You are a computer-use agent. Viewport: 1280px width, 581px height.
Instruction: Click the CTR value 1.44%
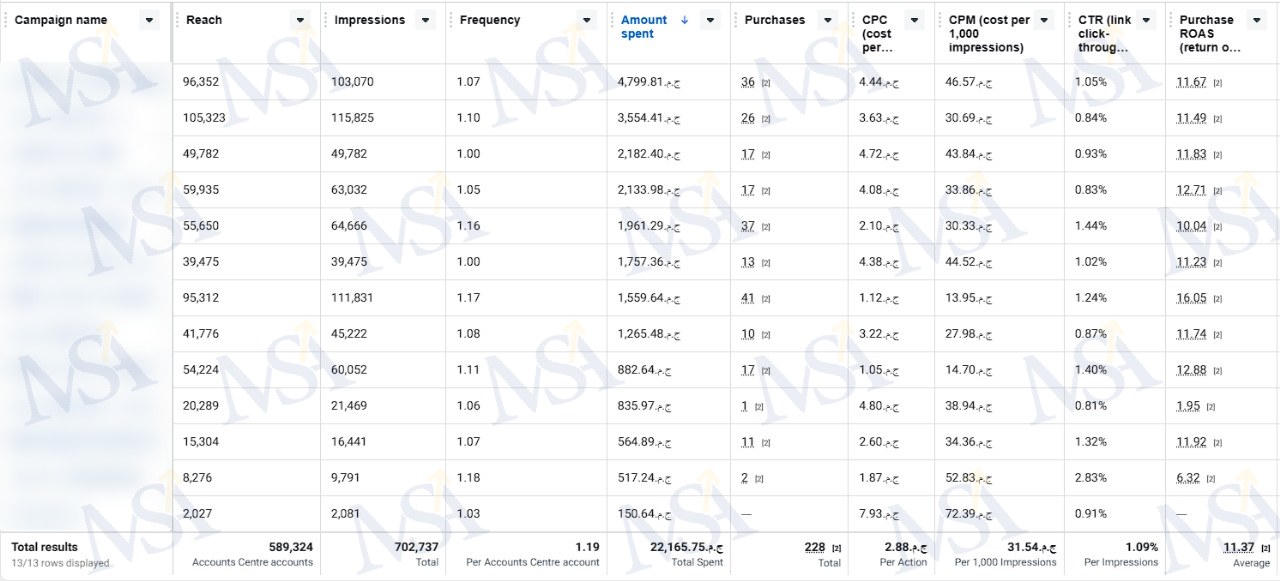pos(1091,226)
